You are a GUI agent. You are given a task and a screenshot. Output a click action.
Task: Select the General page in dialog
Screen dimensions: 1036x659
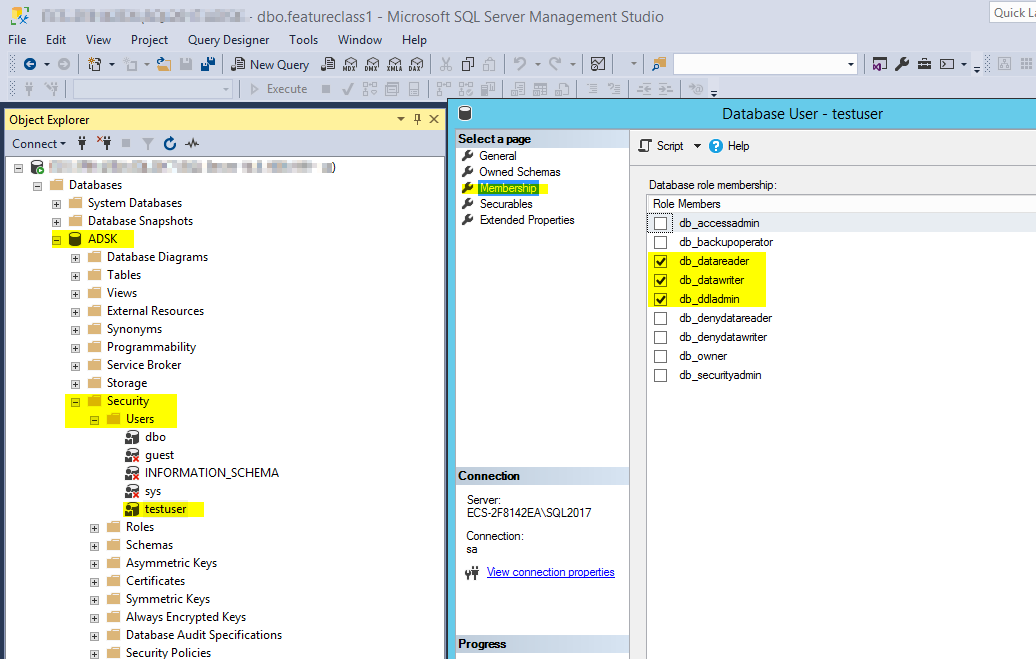[x=498, y=156]
